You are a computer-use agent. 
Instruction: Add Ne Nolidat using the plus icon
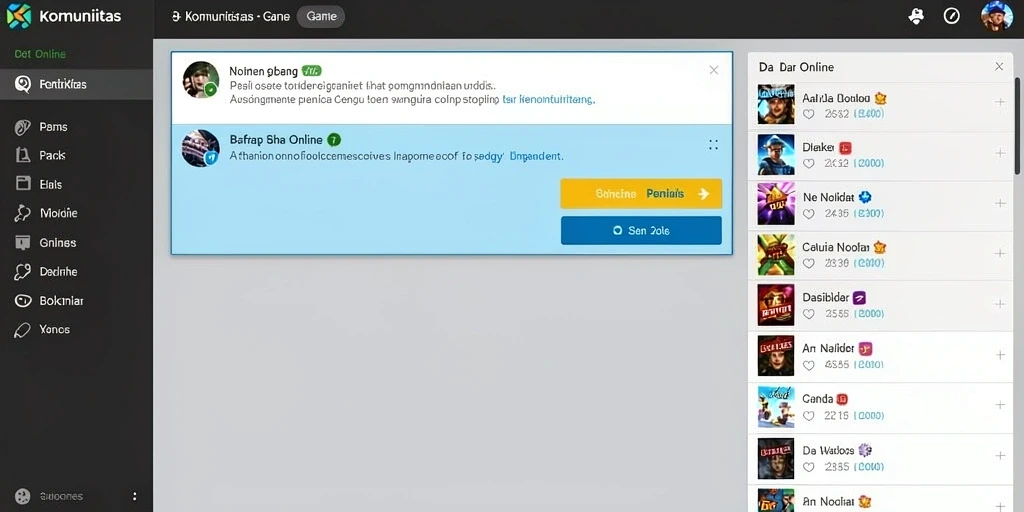pos(999,203)
